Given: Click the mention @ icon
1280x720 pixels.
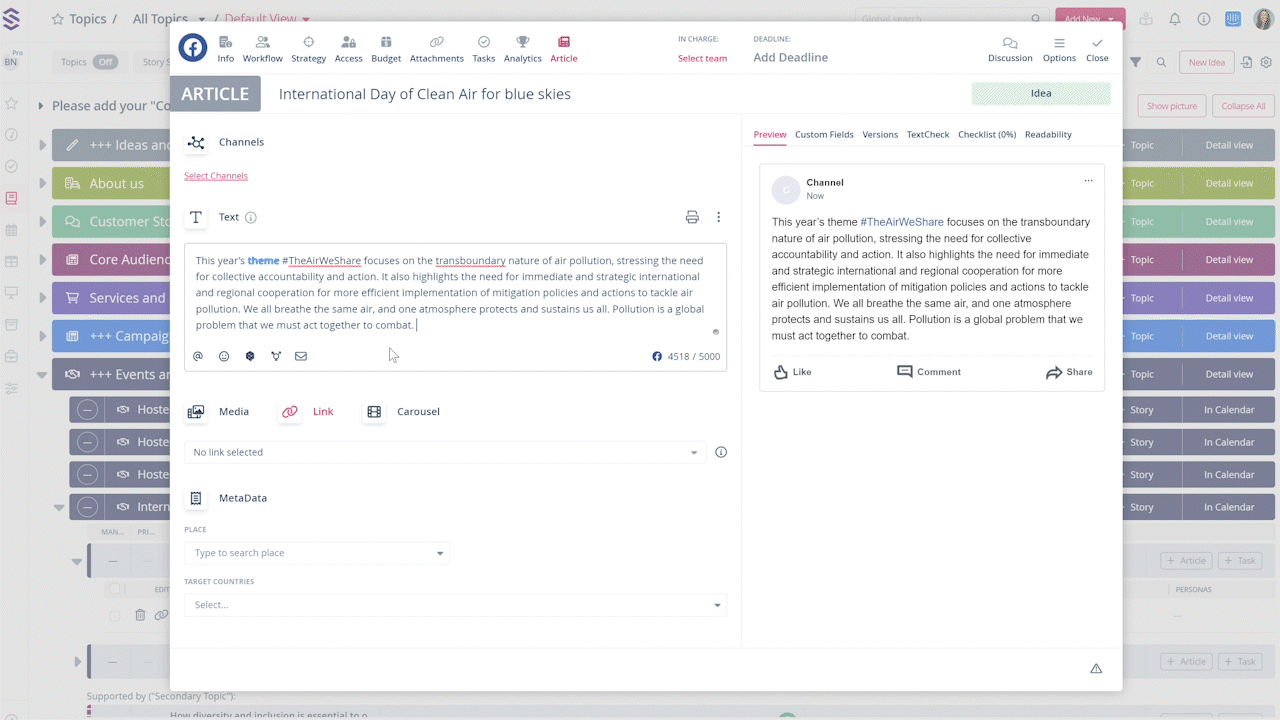Looking at the screenshot, I should (x=198, y=356).
